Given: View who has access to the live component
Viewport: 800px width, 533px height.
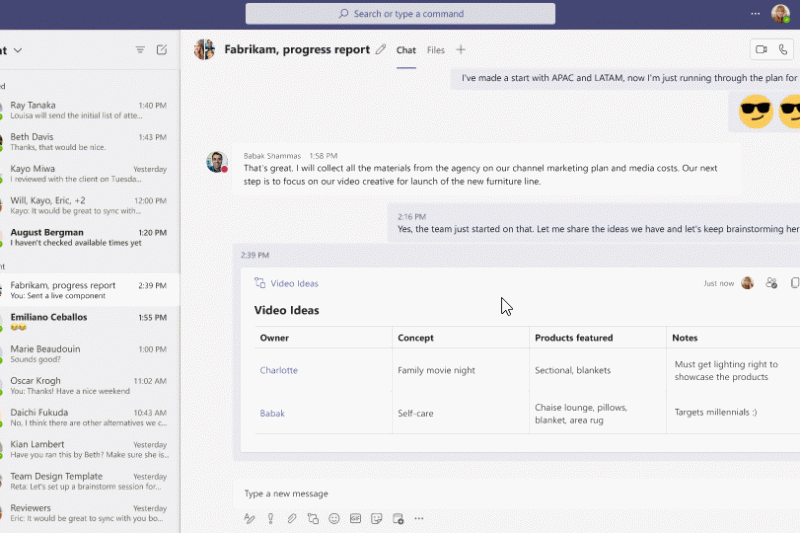Looking at the screenshot, I should coord(771,283).
